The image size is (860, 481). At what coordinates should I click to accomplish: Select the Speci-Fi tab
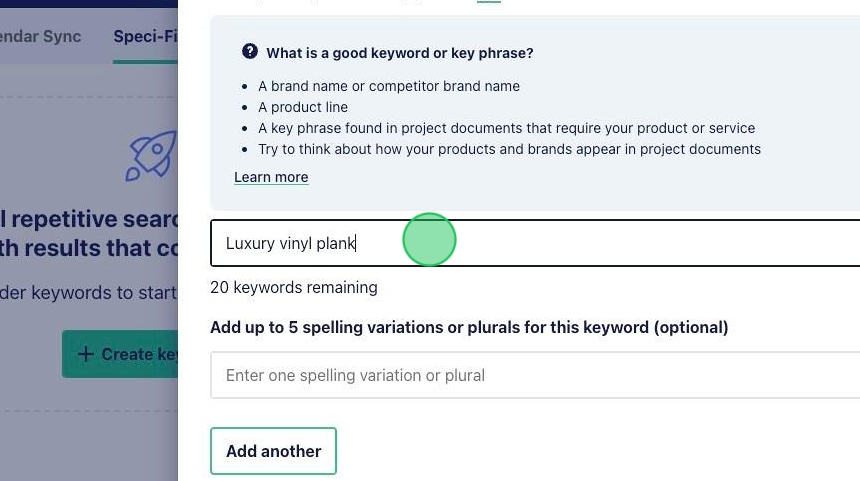click(x=145, y=36)
